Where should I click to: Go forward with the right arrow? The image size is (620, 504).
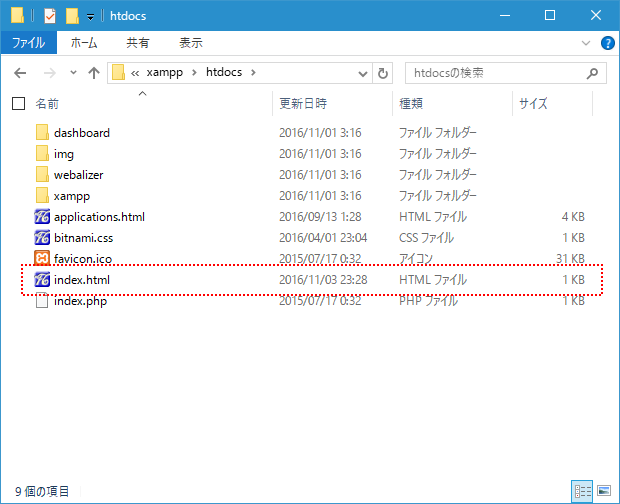49,73
